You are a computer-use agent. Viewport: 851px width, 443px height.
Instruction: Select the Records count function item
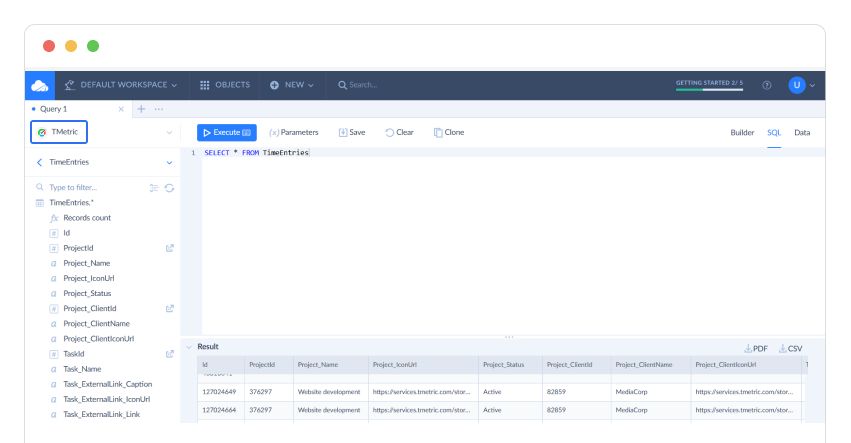87,218
